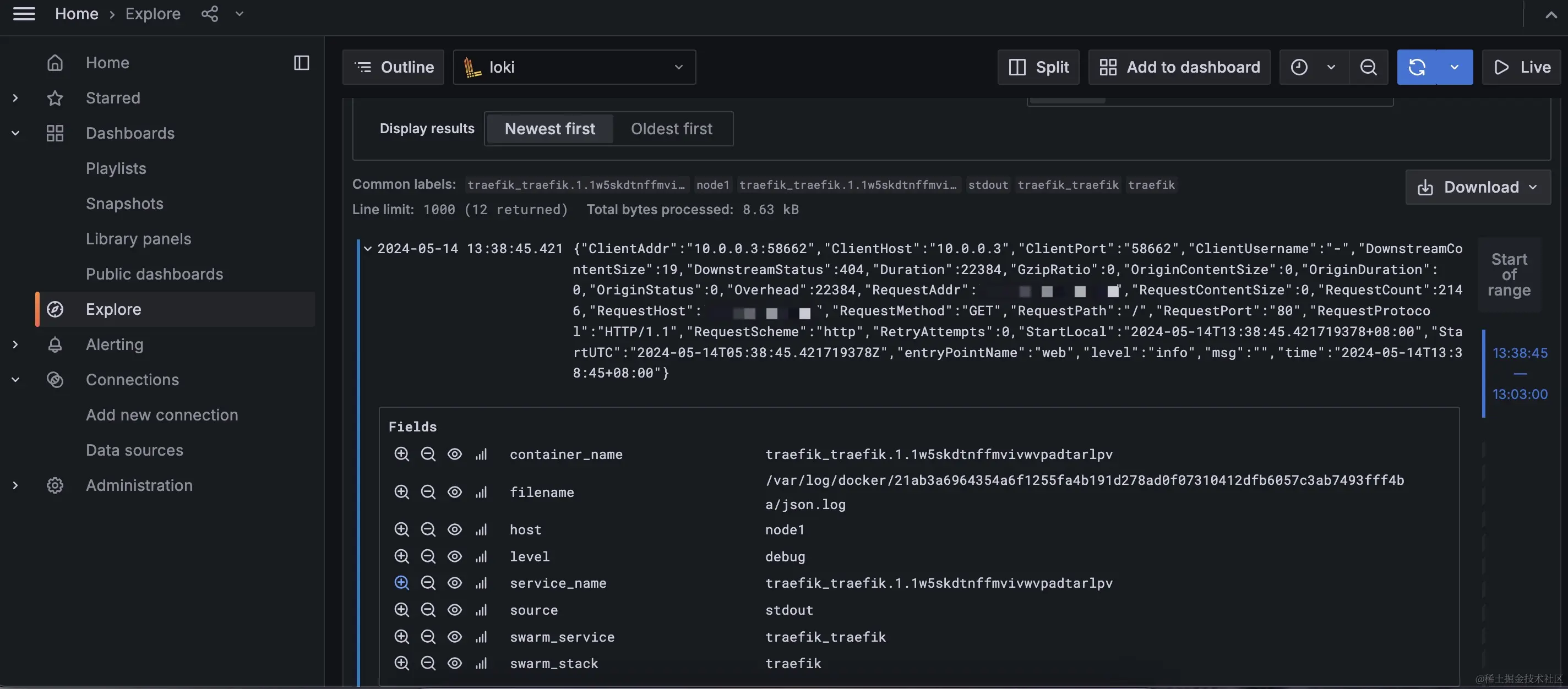The height and width of the screenshot is (689, 1568).
Task: Click the refresh query button icon
Action: [x=1416, y=67]
